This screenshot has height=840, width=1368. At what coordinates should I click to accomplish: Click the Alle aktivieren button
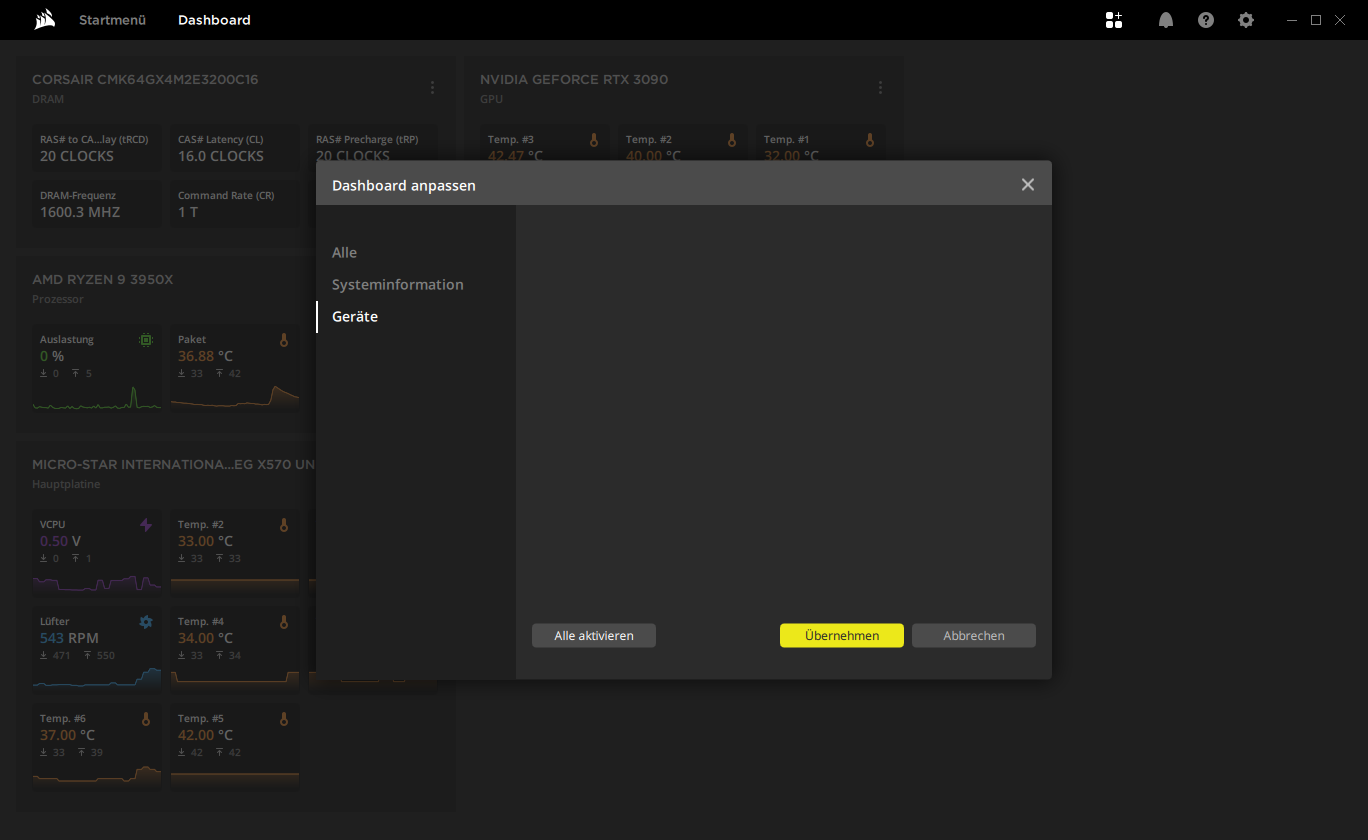click(594, 636)
